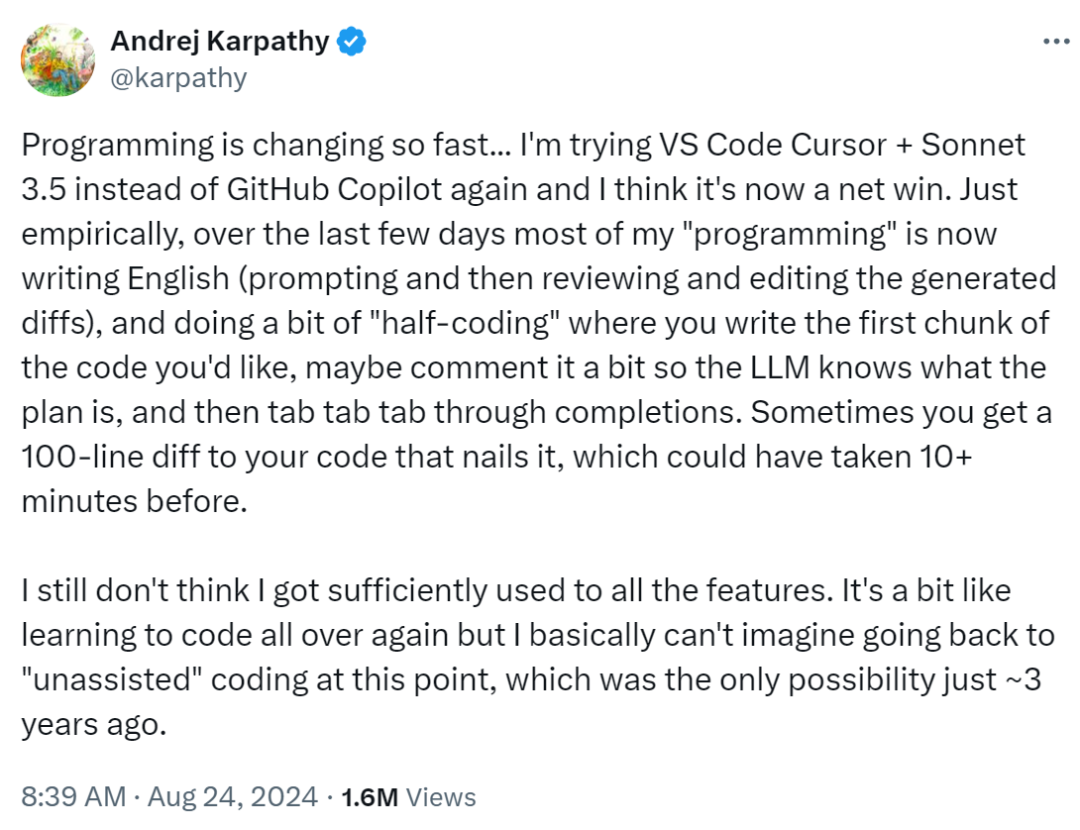
Task: Open the 1.6M Views count
Action: (x=408, y=797)
